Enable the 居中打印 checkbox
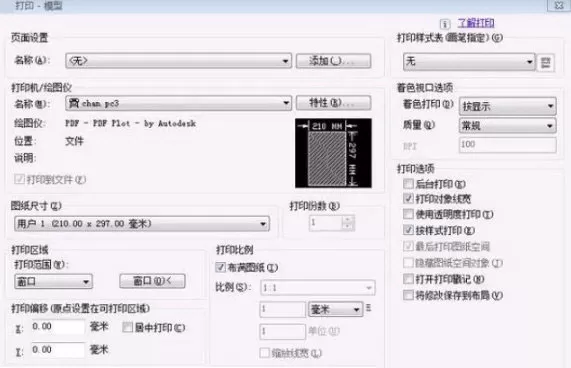571x368 pixels. 127,327
